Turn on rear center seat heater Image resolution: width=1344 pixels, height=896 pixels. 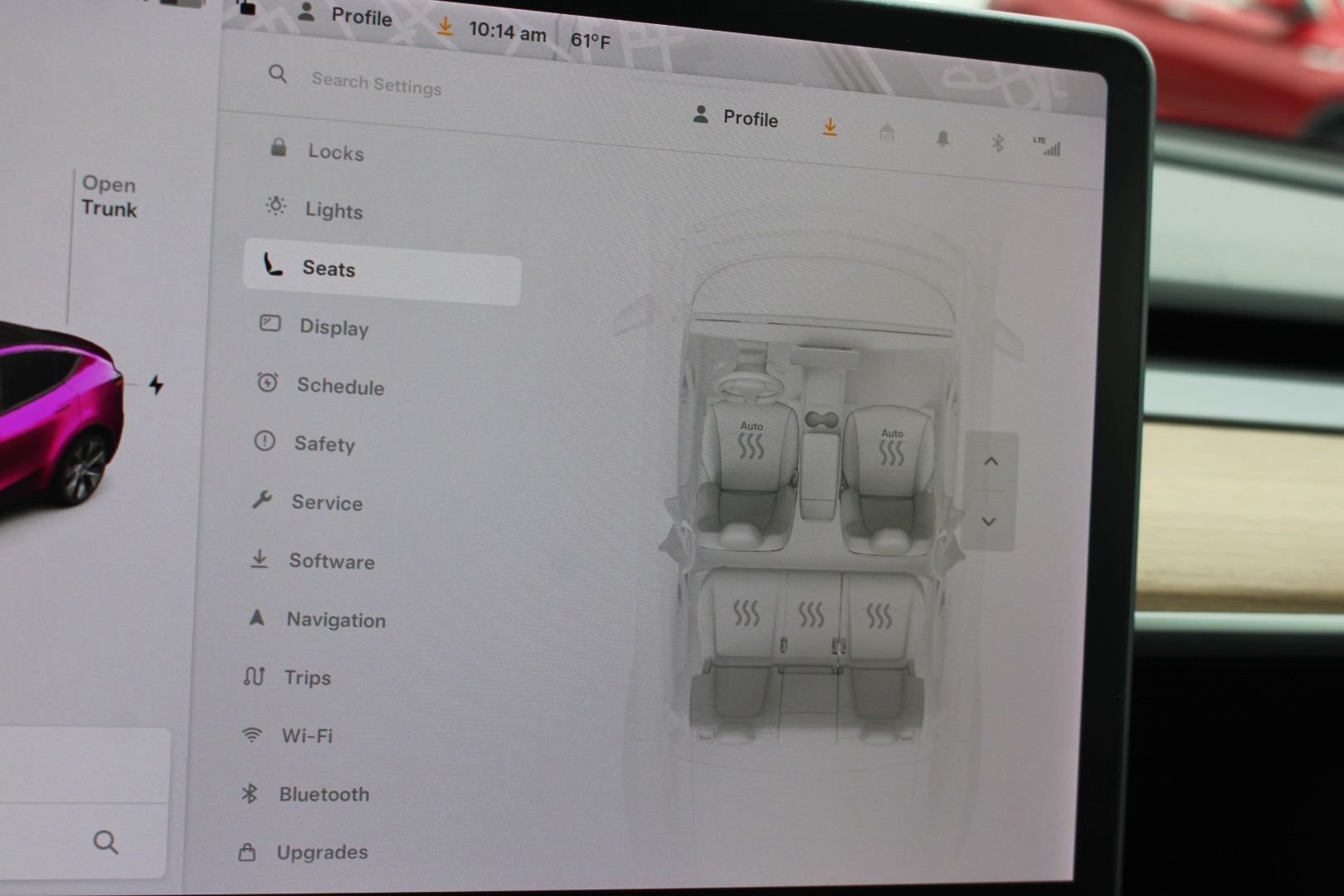click(x=811, y=615)
